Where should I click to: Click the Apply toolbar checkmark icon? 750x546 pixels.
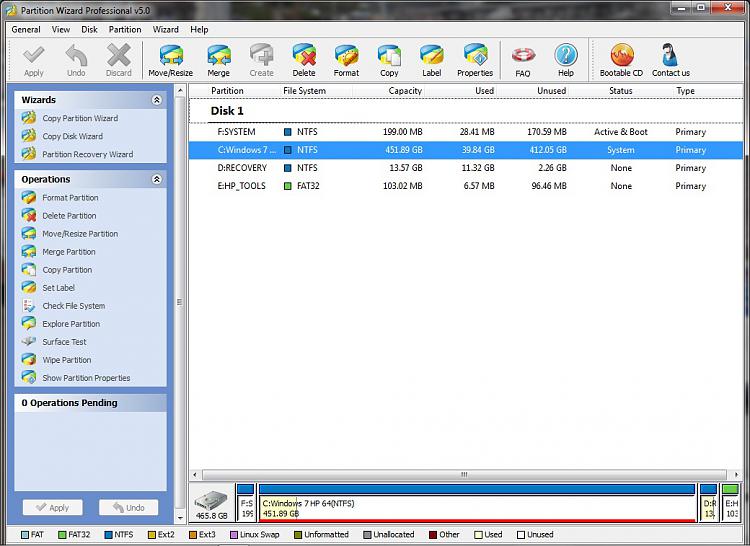tap(33, 55)
